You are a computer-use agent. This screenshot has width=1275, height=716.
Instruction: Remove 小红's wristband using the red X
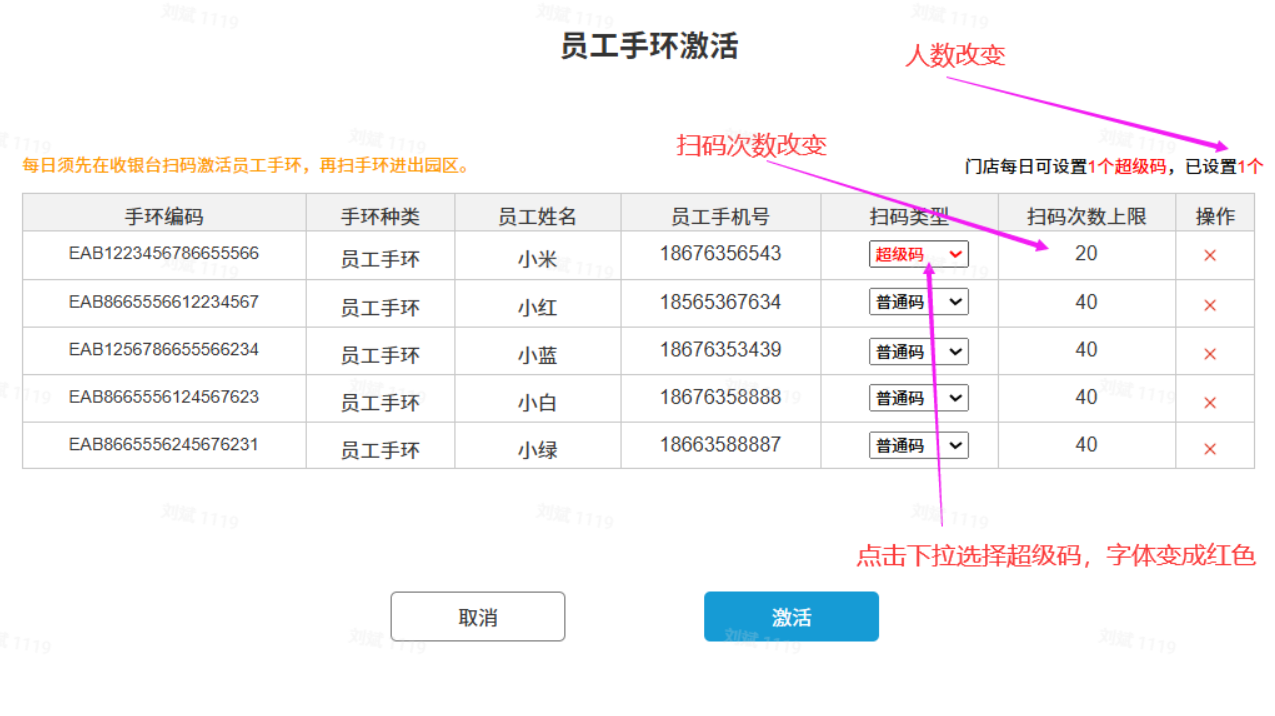click(x=1209, y=305)
